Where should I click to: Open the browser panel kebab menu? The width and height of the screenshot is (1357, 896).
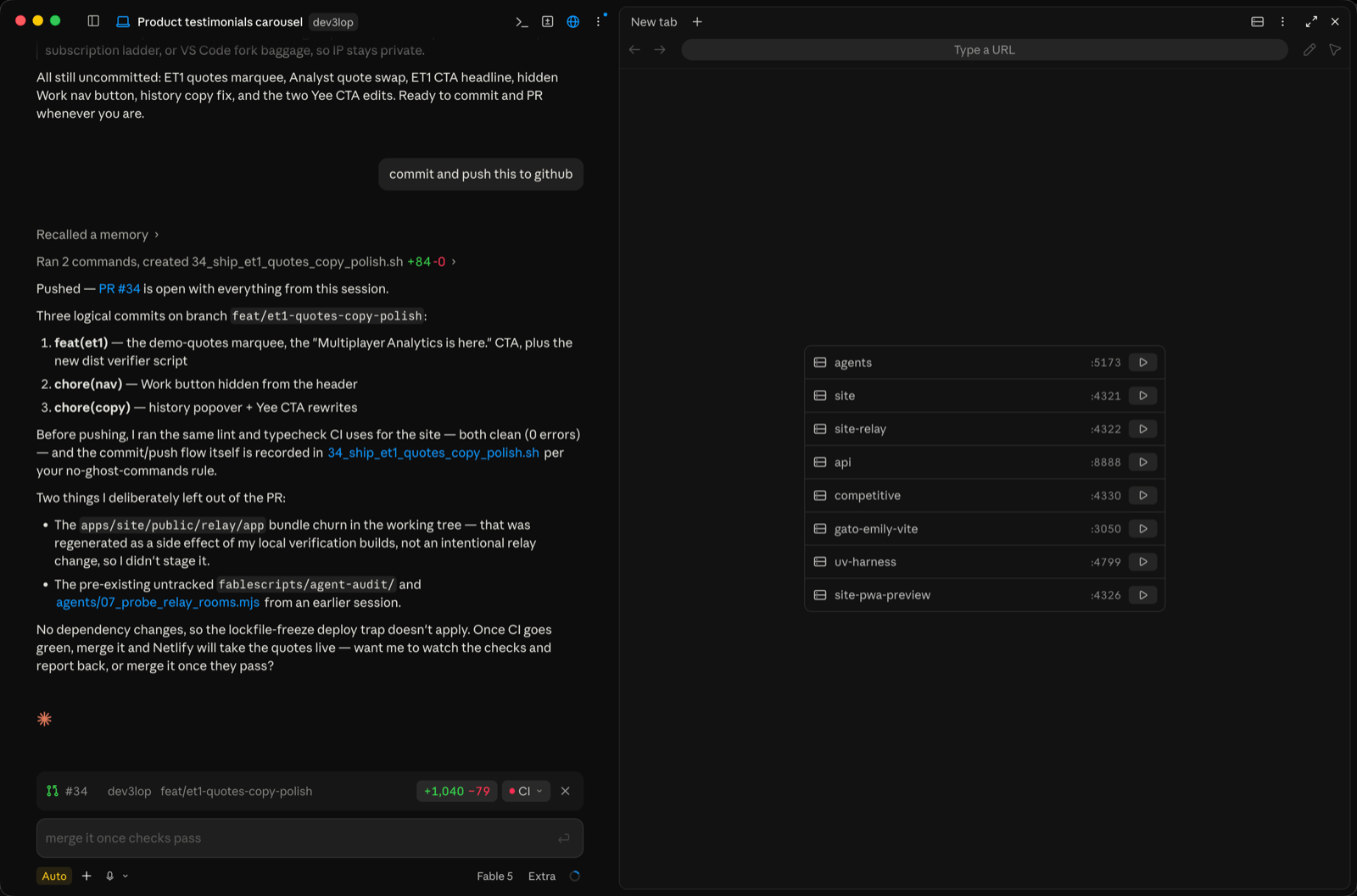pos(1282,21)
